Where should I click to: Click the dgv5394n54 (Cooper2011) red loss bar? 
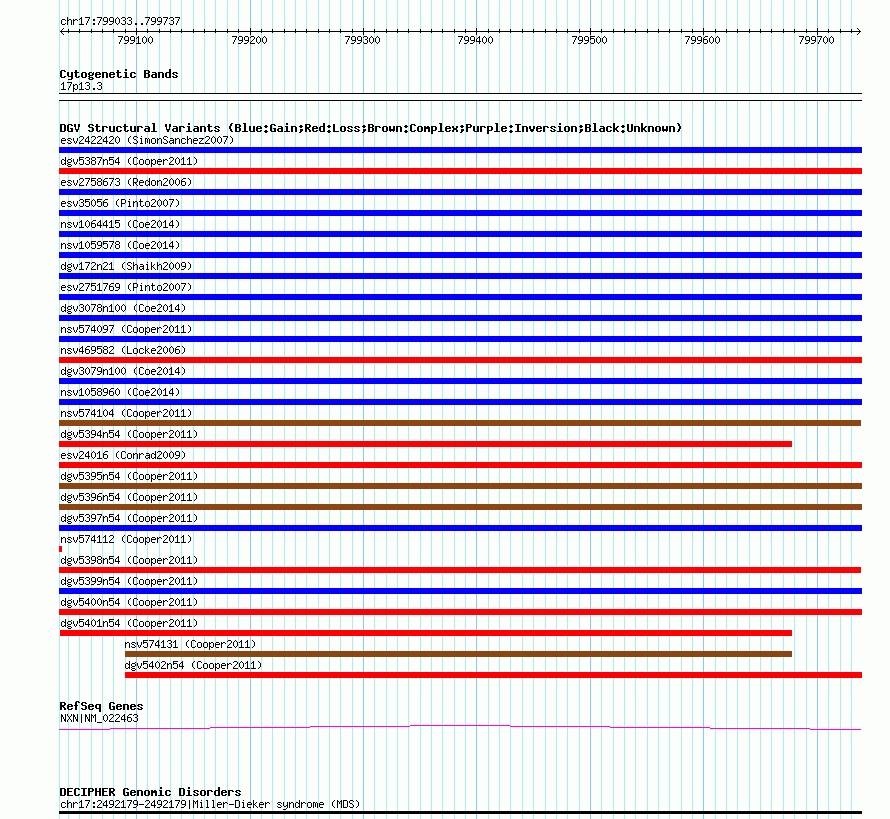[x=426, y=444]
